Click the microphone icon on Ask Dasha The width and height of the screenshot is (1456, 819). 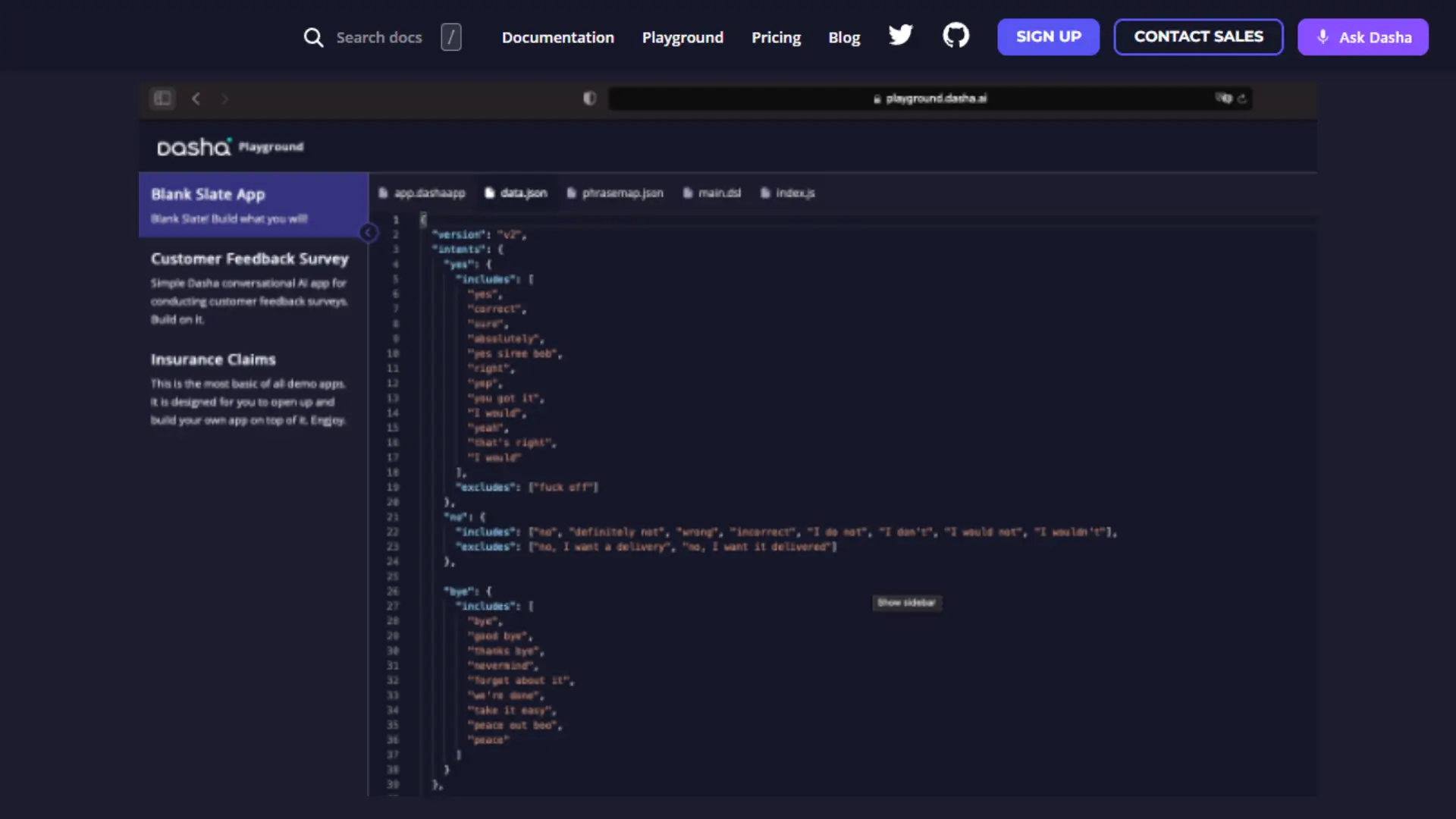1323,37
